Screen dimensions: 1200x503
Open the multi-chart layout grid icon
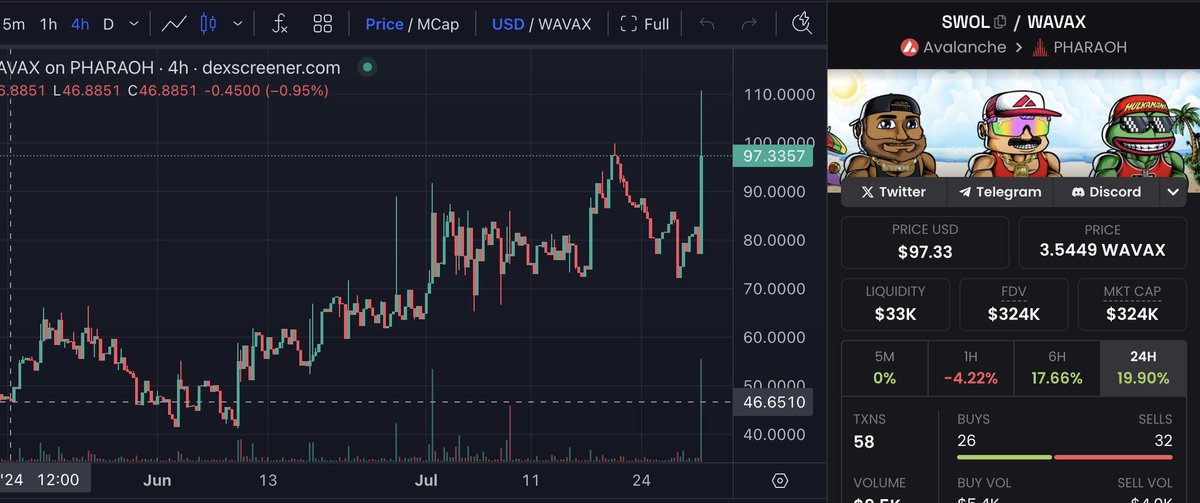click(322, 24)
